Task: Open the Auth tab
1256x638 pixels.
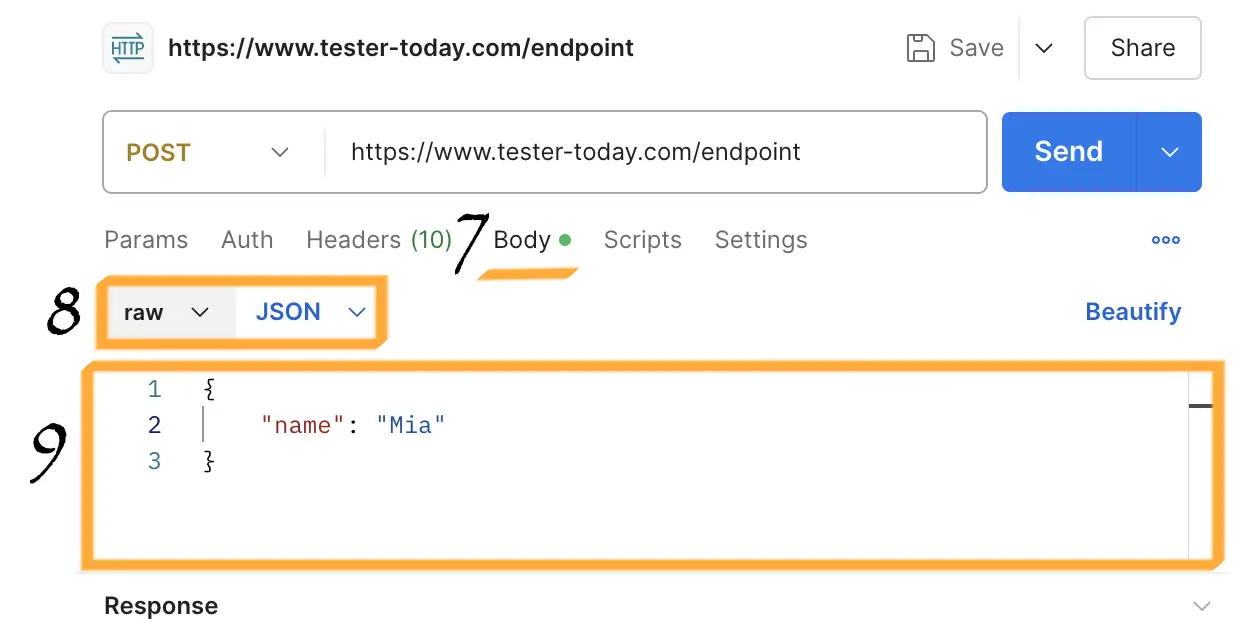Action: tap(247, 240)
